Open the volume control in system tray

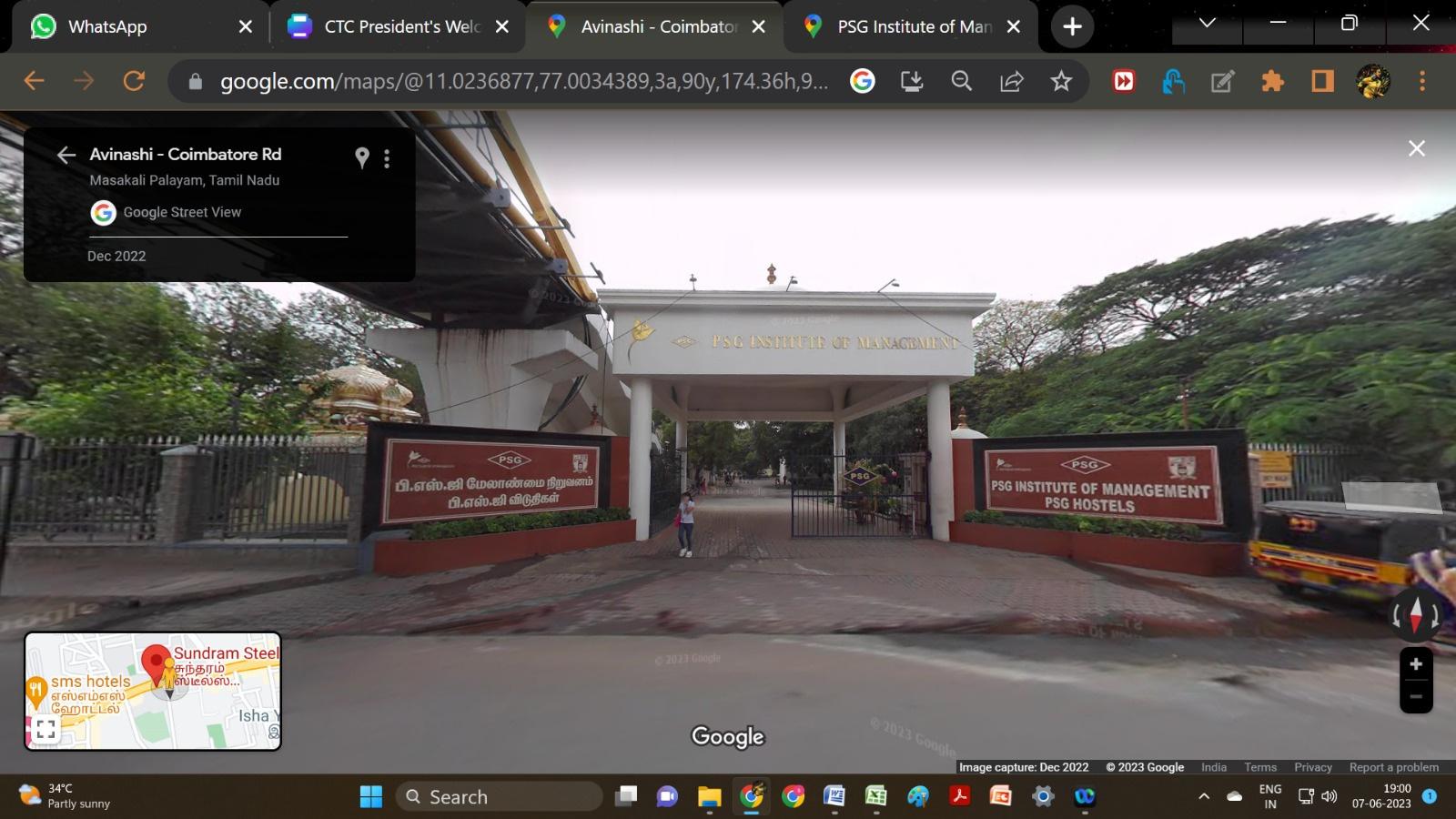1330,796
